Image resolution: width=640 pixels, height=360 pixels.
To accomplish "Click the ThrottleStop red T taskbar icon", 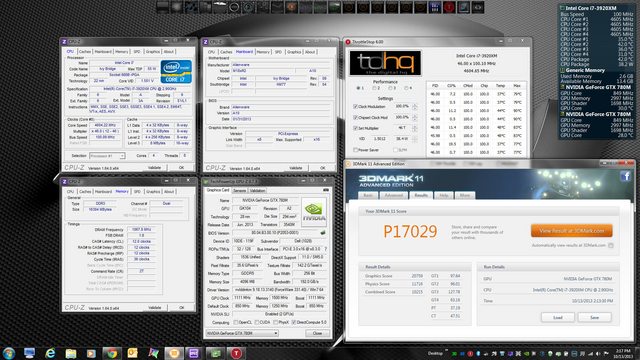I will [236, 353].
